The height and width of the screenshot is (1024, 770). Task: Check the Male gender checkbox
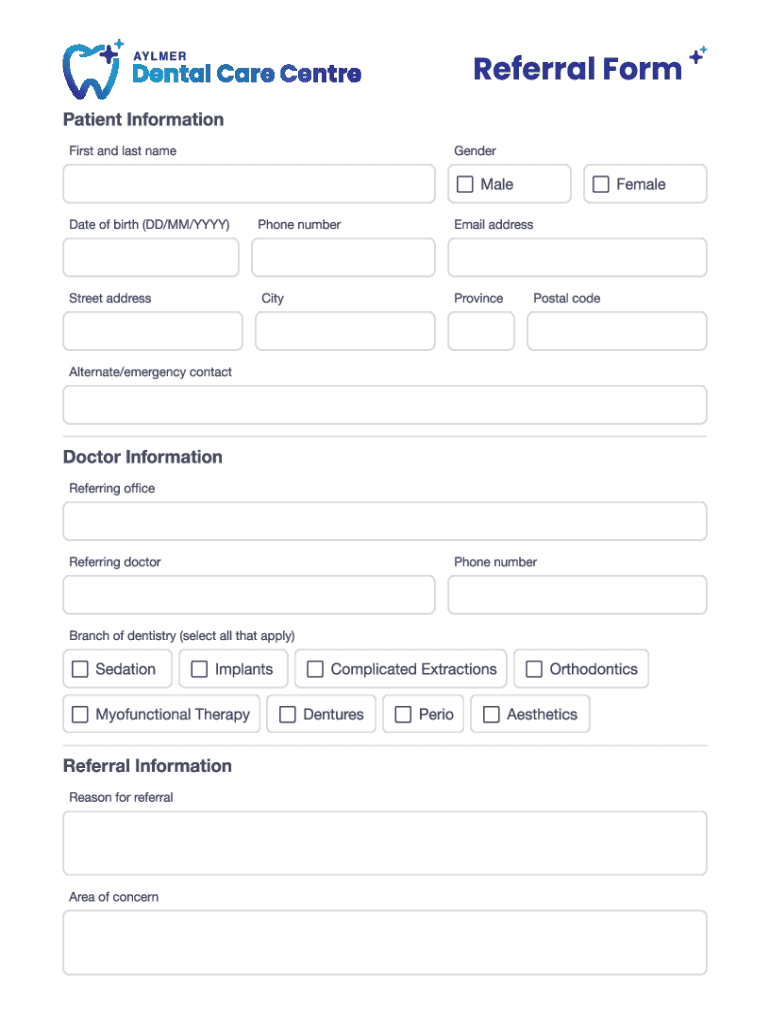[465, 184]
